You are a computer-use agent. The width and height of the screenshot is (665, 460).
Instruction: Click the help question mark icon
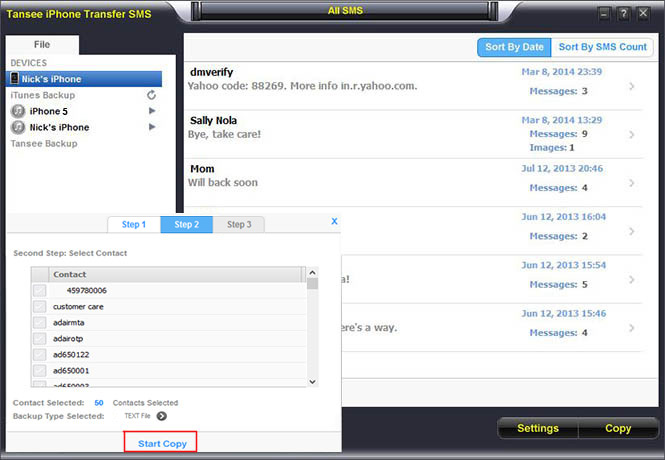(624, 13)
